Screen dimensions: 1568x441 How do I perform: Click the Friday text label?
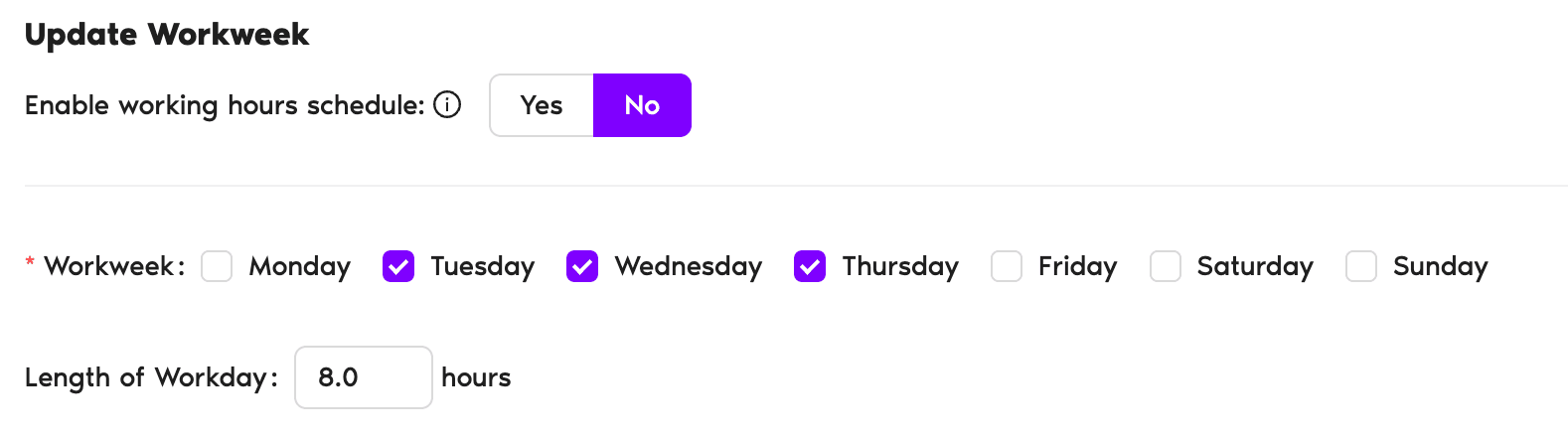pos(1077,266)
